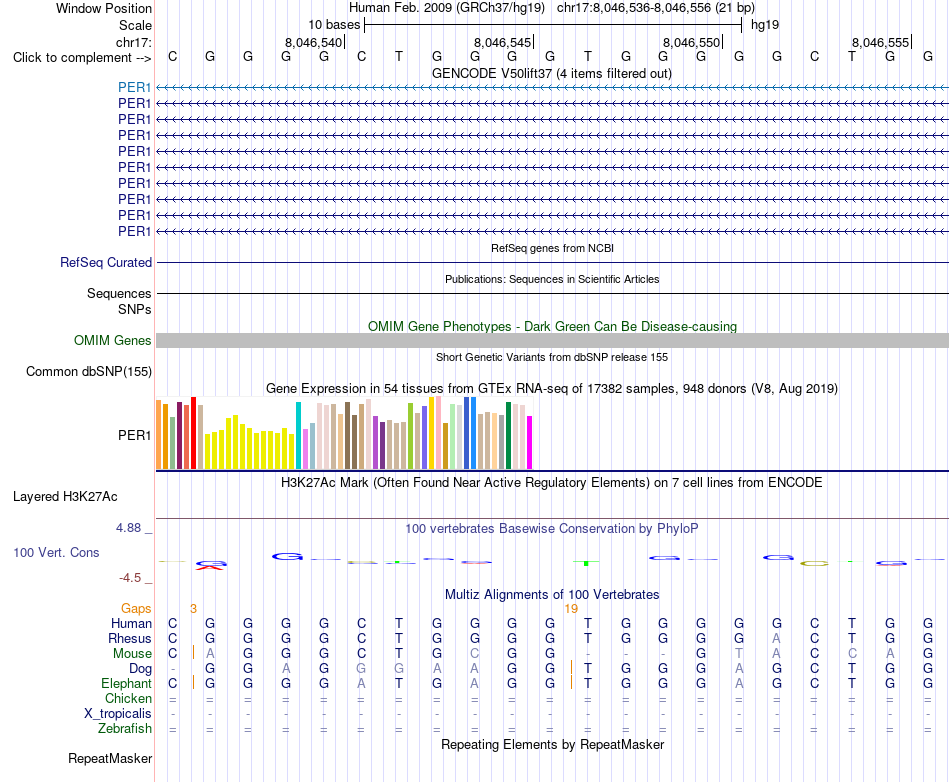
Task: Click position marker 8,046,545
Action: tap(502, 42)
